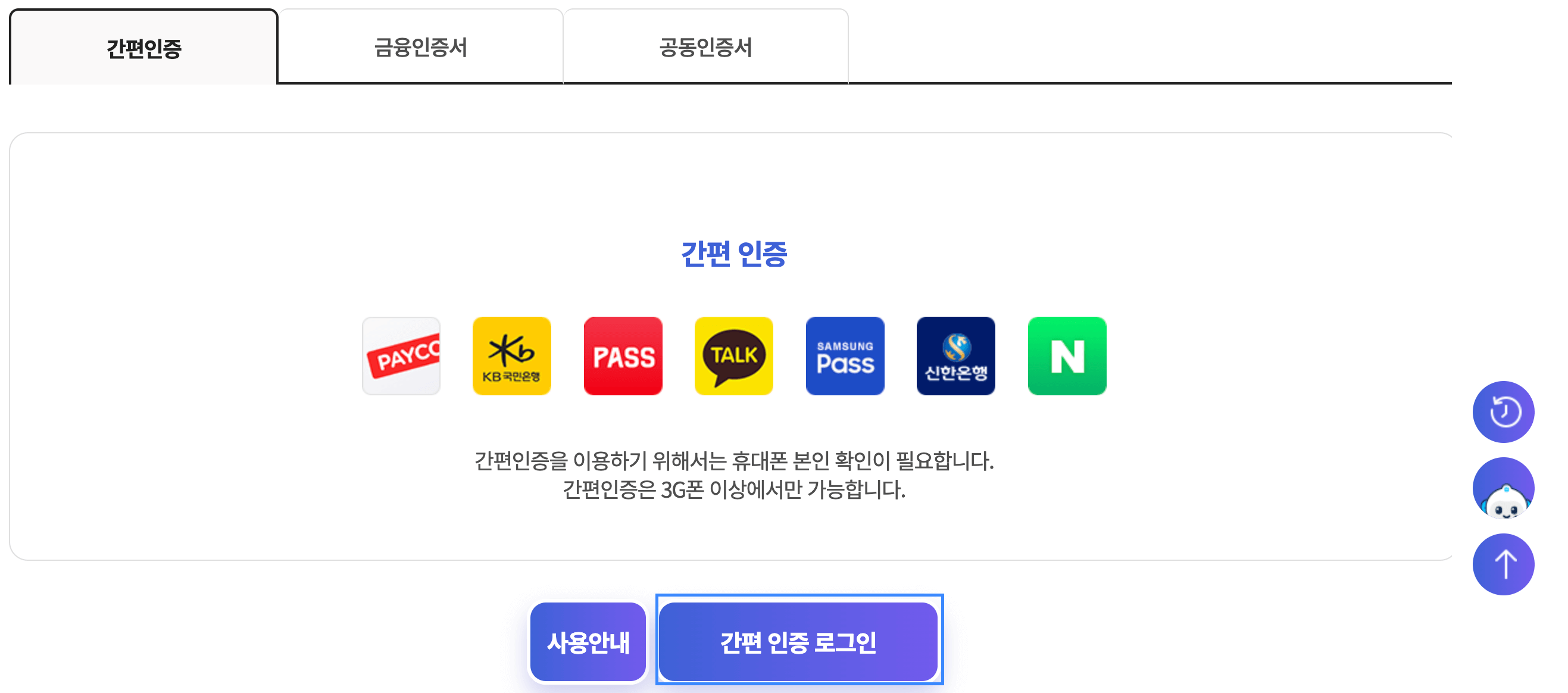This screenshot has height=693, width=1568.
Task: Select the Samsung Pass icon
Action: (x=845, y=355)
